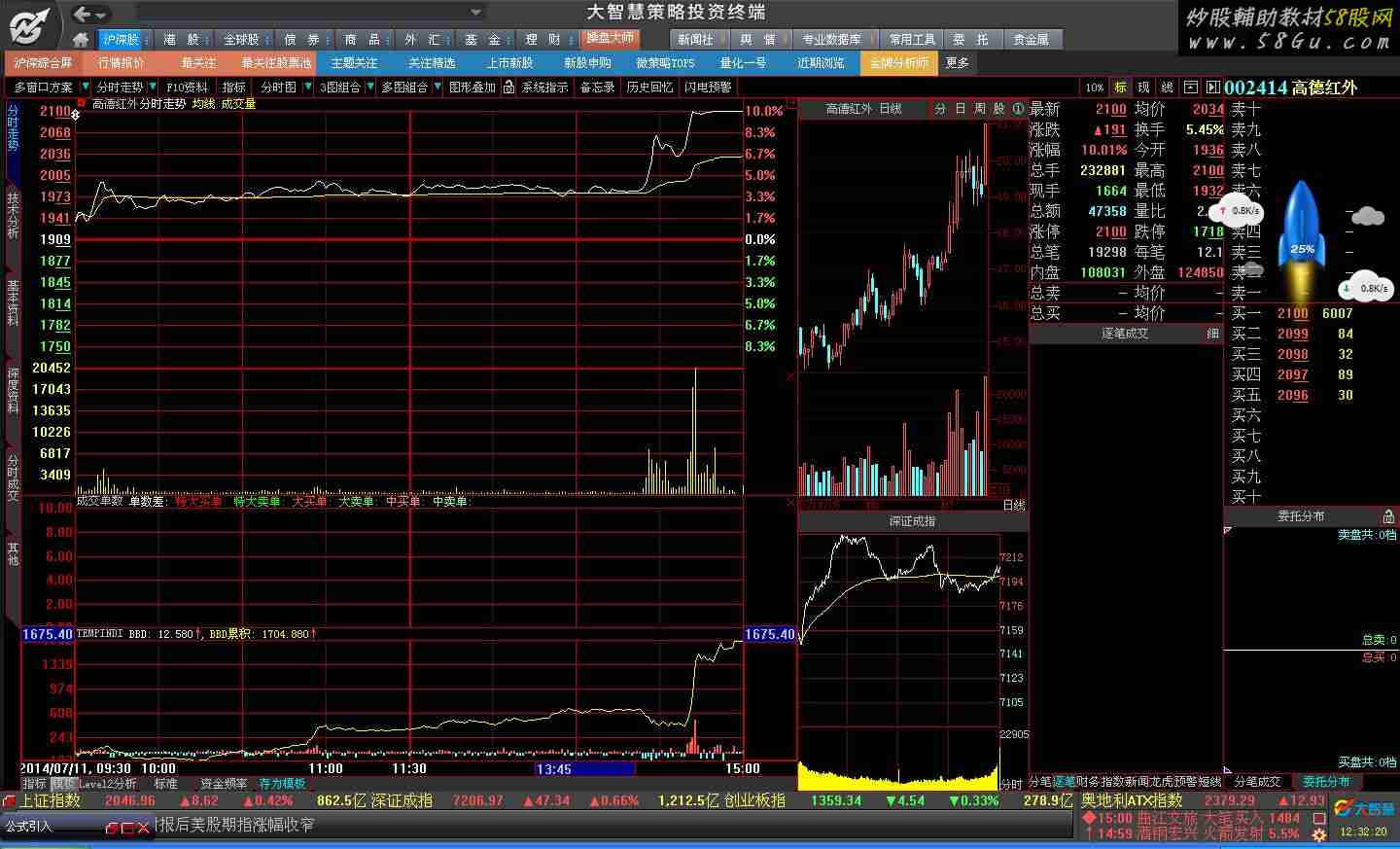Open the 基金 menu
The width and height of the screenshot is (1400, 849).
coord(482,40)
